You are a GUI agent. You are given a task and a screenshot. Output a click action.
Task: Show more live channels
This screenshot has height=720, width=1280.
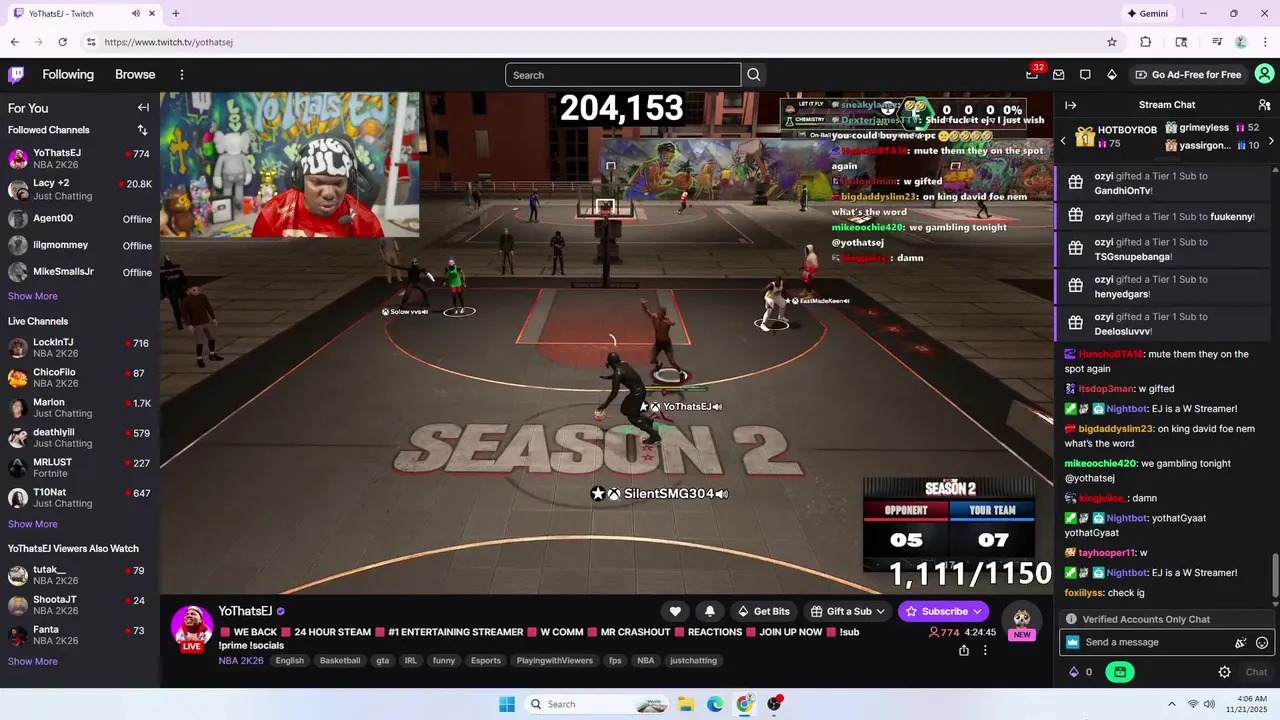(33, 524)
